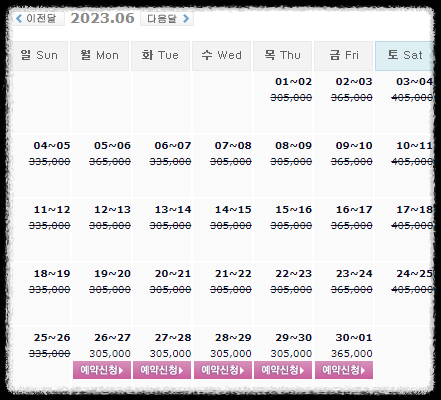Click 예약신청 button for 30~01
This screenshot has width=441, height=400.
(x=344, y=370)
